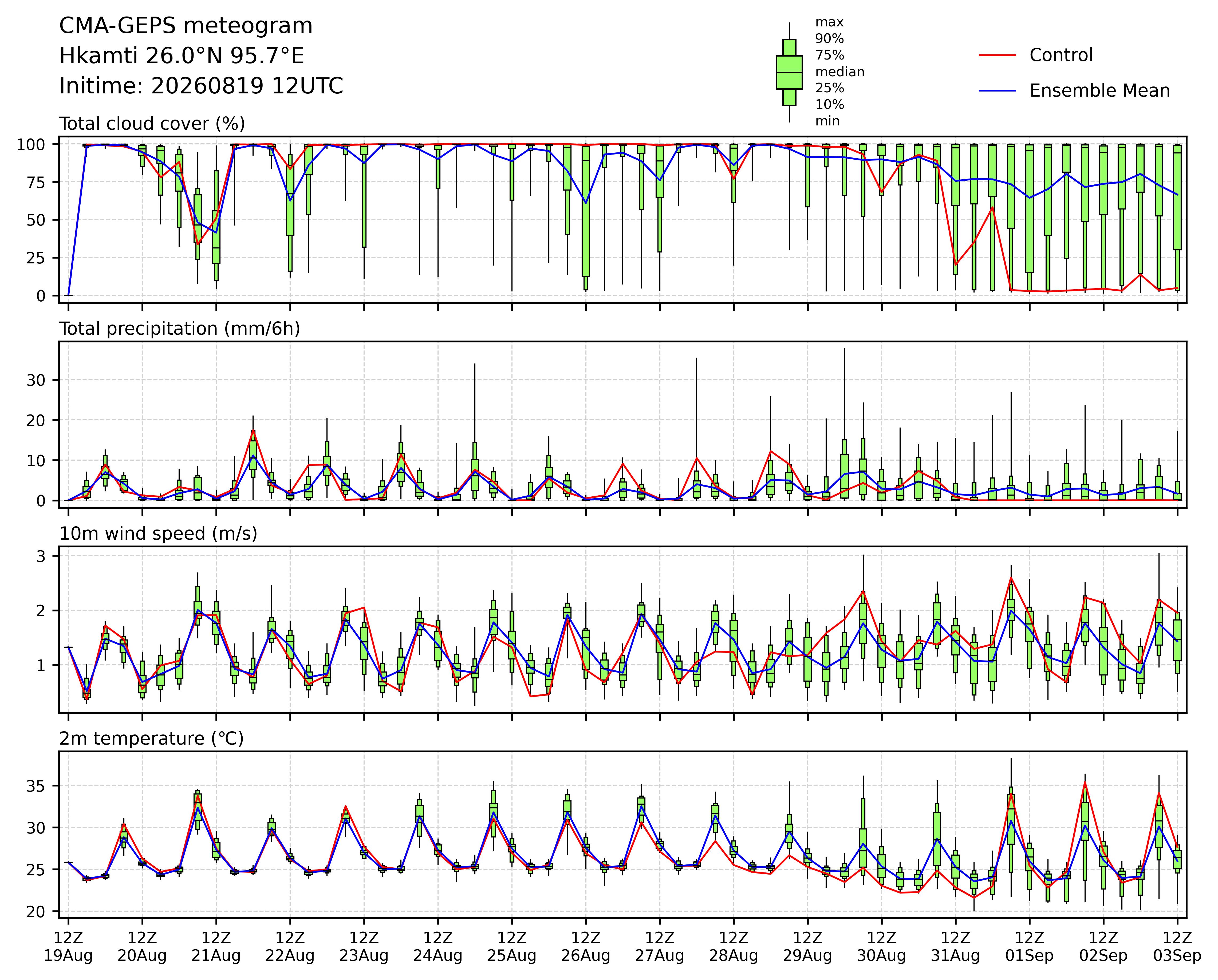The image size is (1218, 980).
Task: Click the Total precipitation (mm/6h) panel title
Action: coord(180,329)
